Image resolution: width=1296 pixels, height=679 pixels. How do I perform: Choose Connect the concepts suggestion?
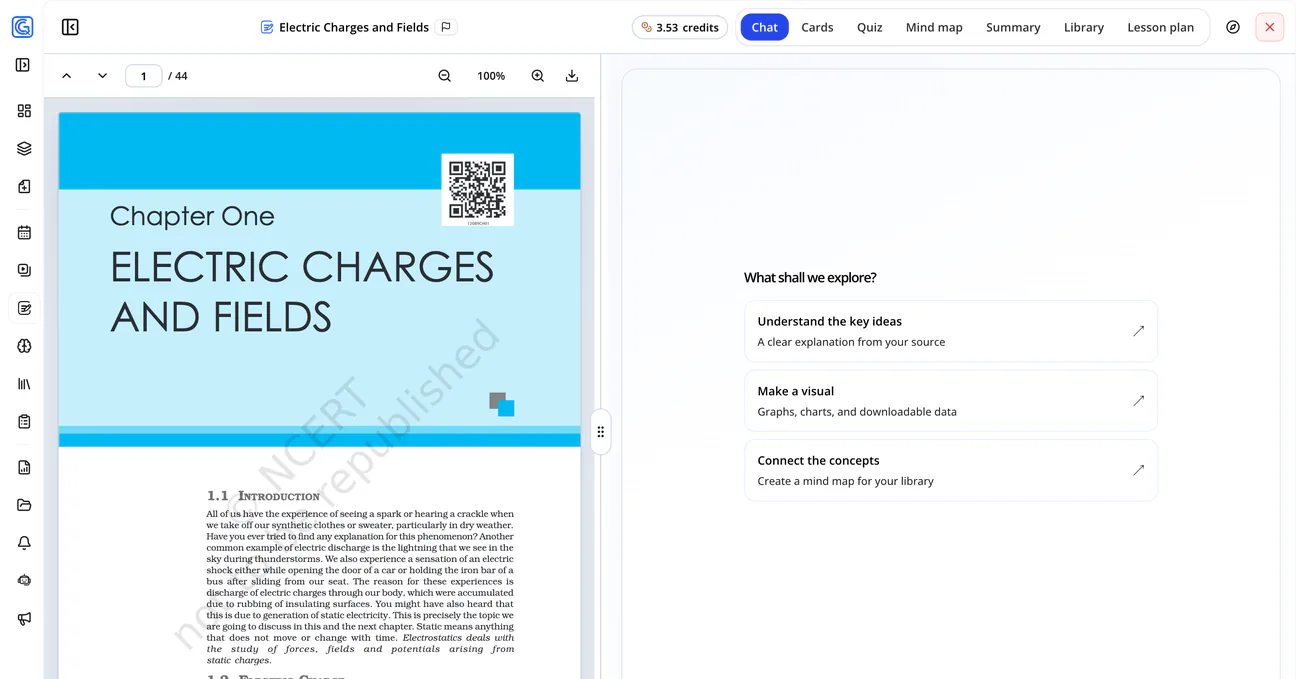pos(951,470)
